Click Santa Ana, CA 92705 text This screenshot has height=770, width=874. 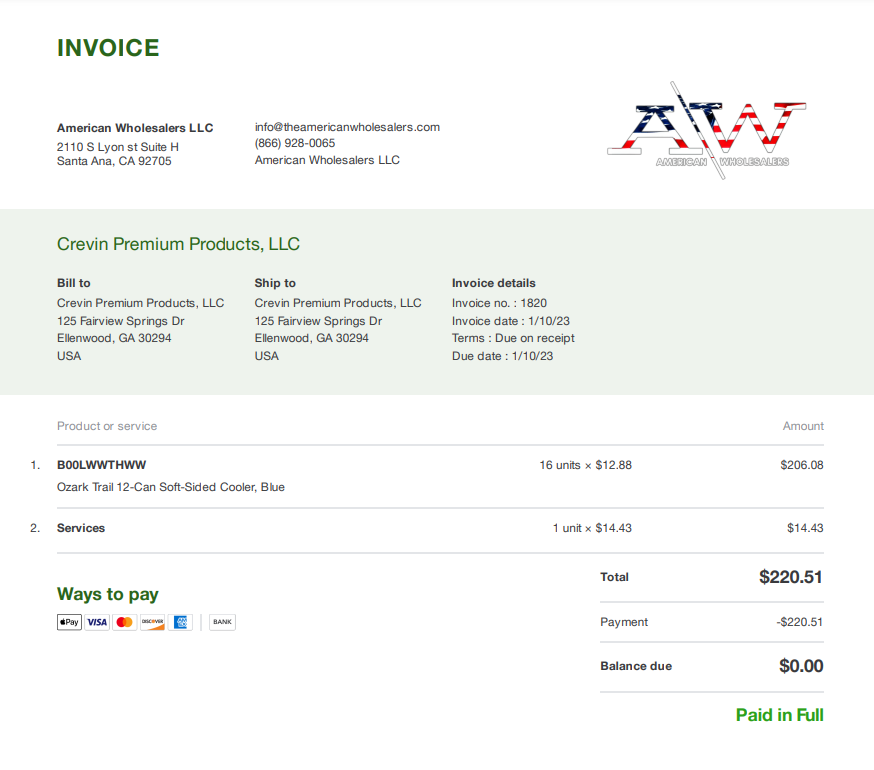coord(114,161)
